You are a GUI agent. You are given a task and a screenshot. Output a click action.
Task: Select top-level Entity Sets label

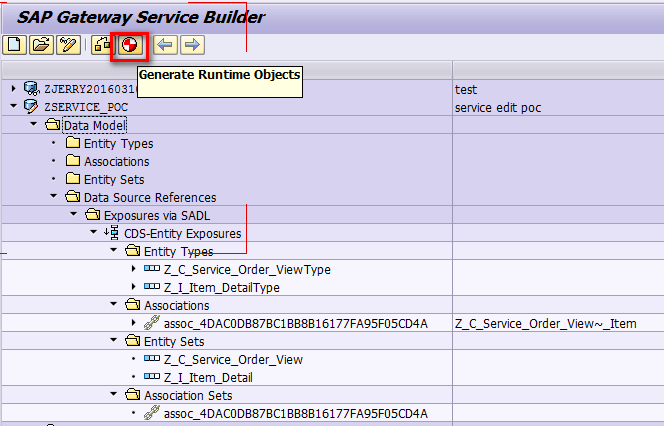114,180
